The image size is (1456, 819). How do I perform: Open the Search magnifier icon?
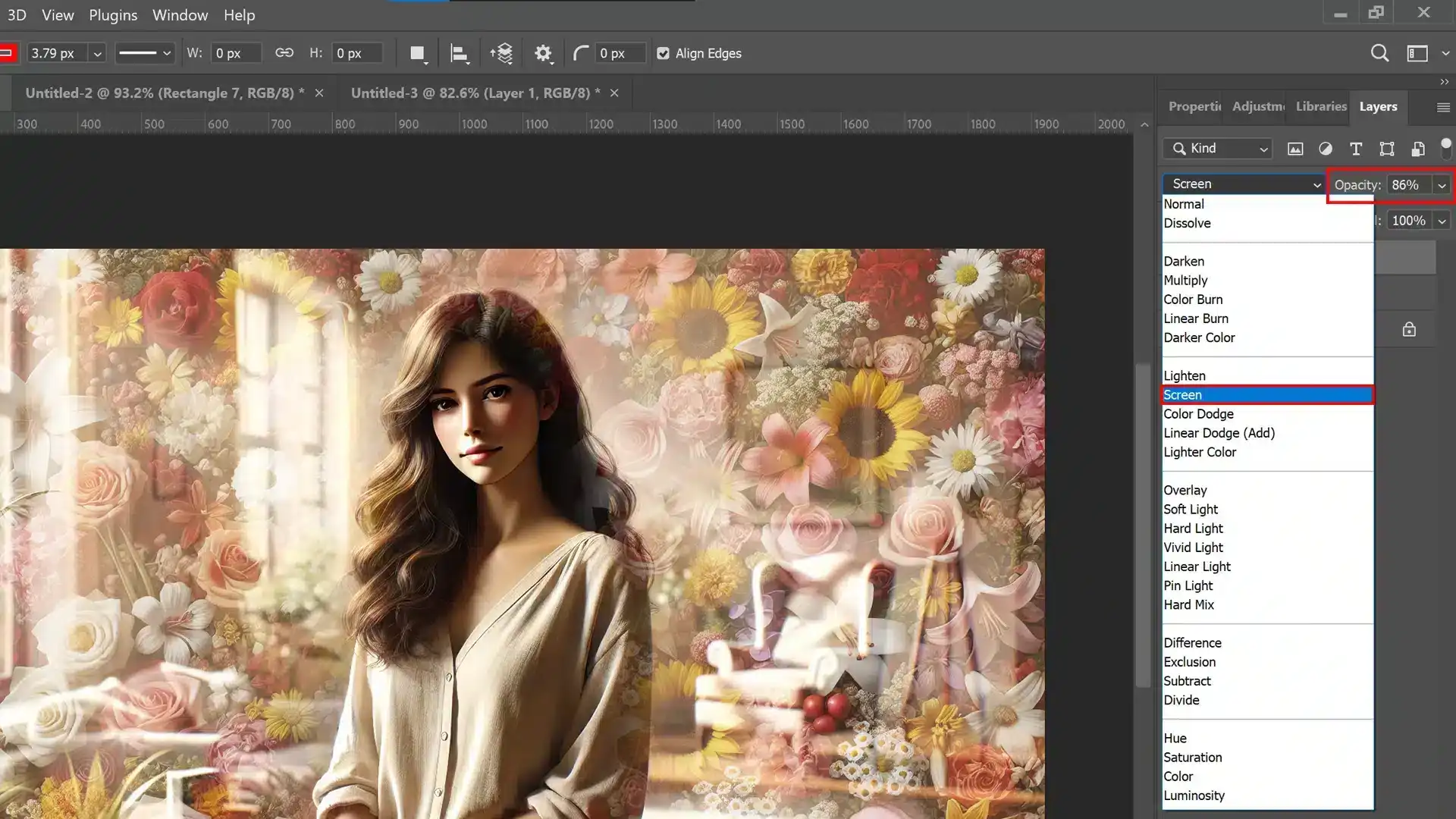[x=1380, y=53]
